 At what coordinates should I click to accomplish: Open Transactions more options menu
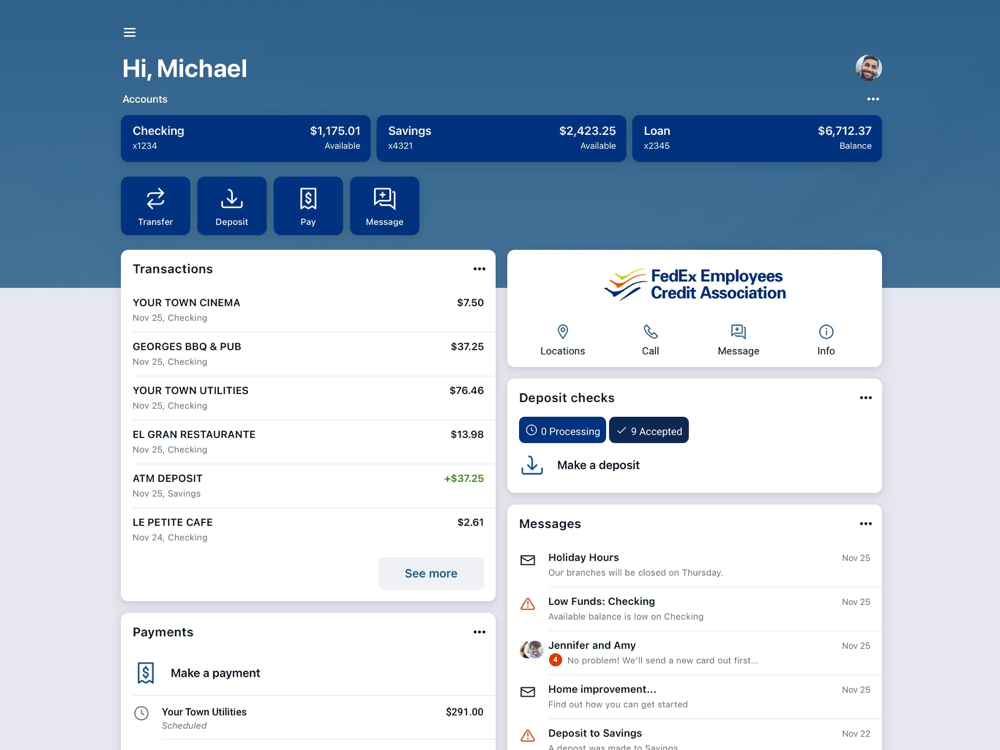(479, 269)
